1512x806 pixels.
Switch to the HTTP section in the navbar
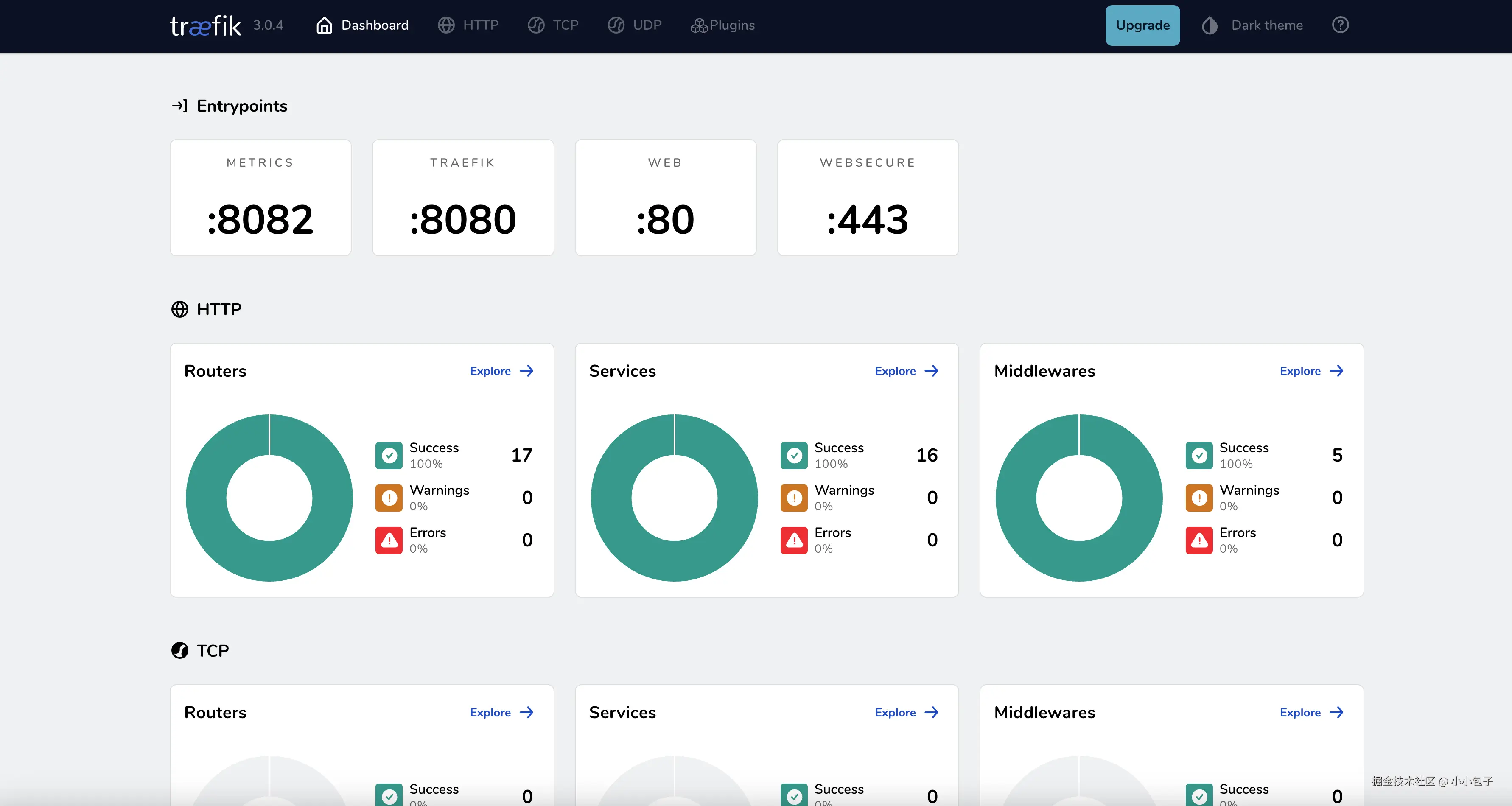(x=468, y=25)
